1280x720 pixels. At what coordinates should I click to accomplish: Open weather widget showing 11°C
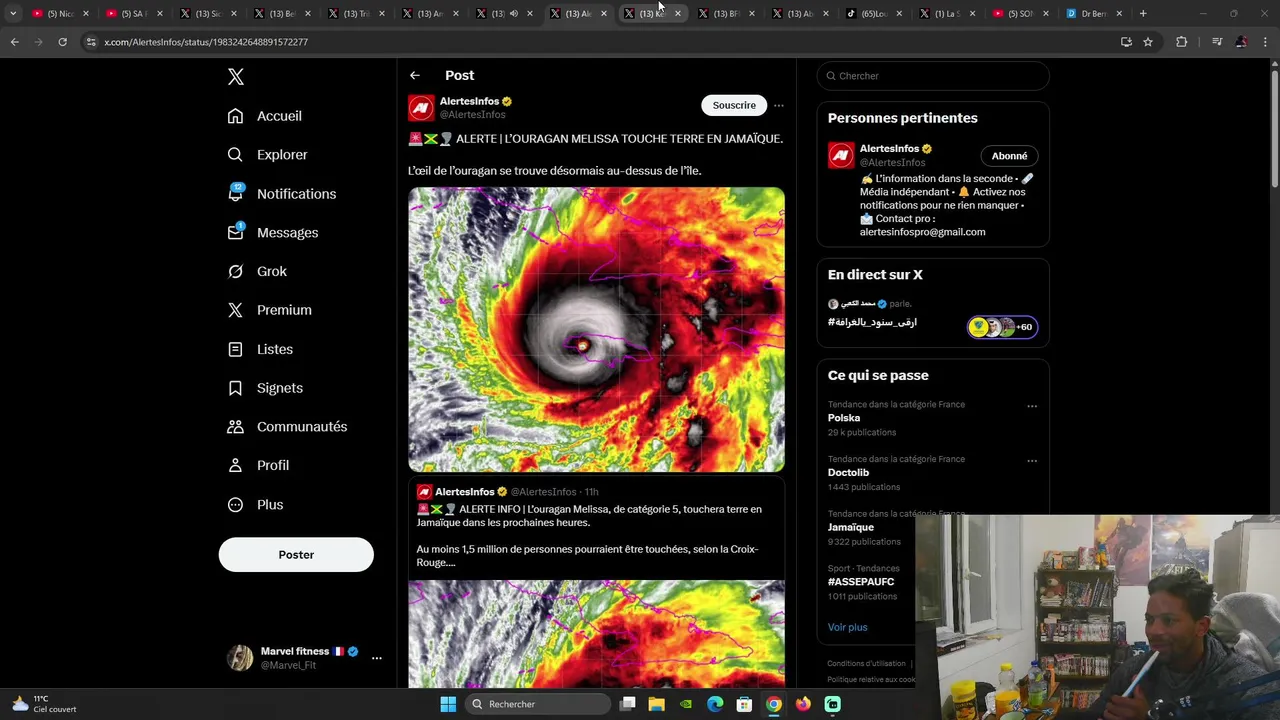(x=45, y=704)
